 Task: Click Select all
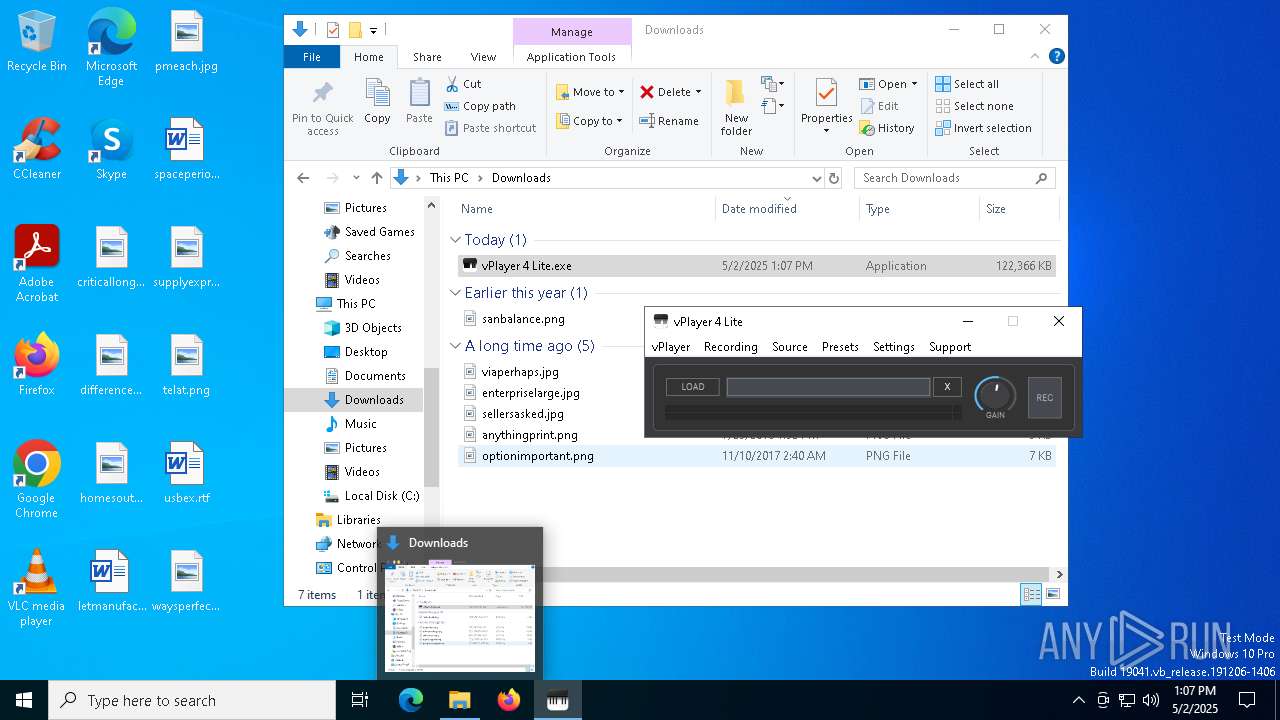pos(967,84)
